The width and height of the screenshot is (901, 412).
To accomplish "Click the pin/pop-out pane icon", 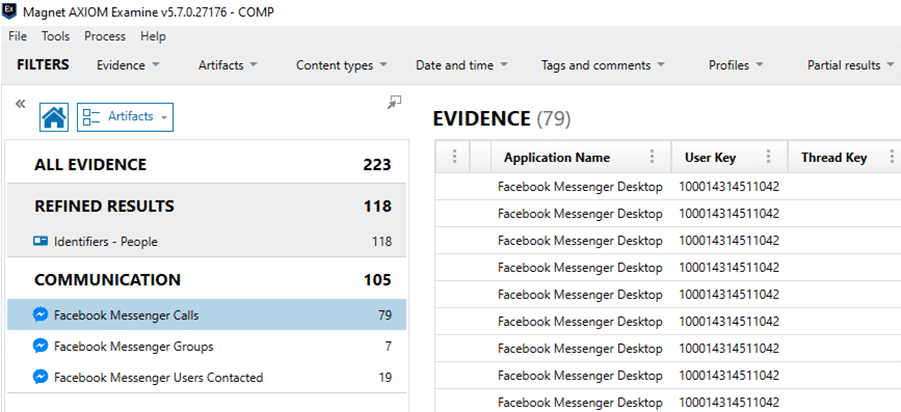I will click(394, 102).
